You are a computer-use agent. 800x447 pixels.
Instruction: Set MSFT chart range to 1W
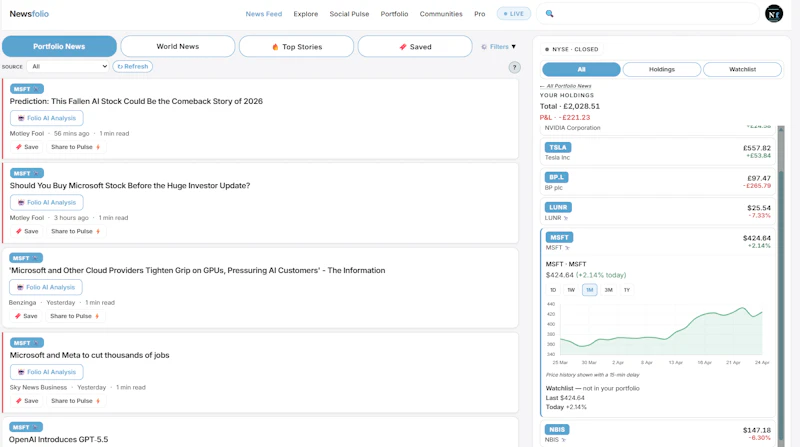[x=571, y=290]
